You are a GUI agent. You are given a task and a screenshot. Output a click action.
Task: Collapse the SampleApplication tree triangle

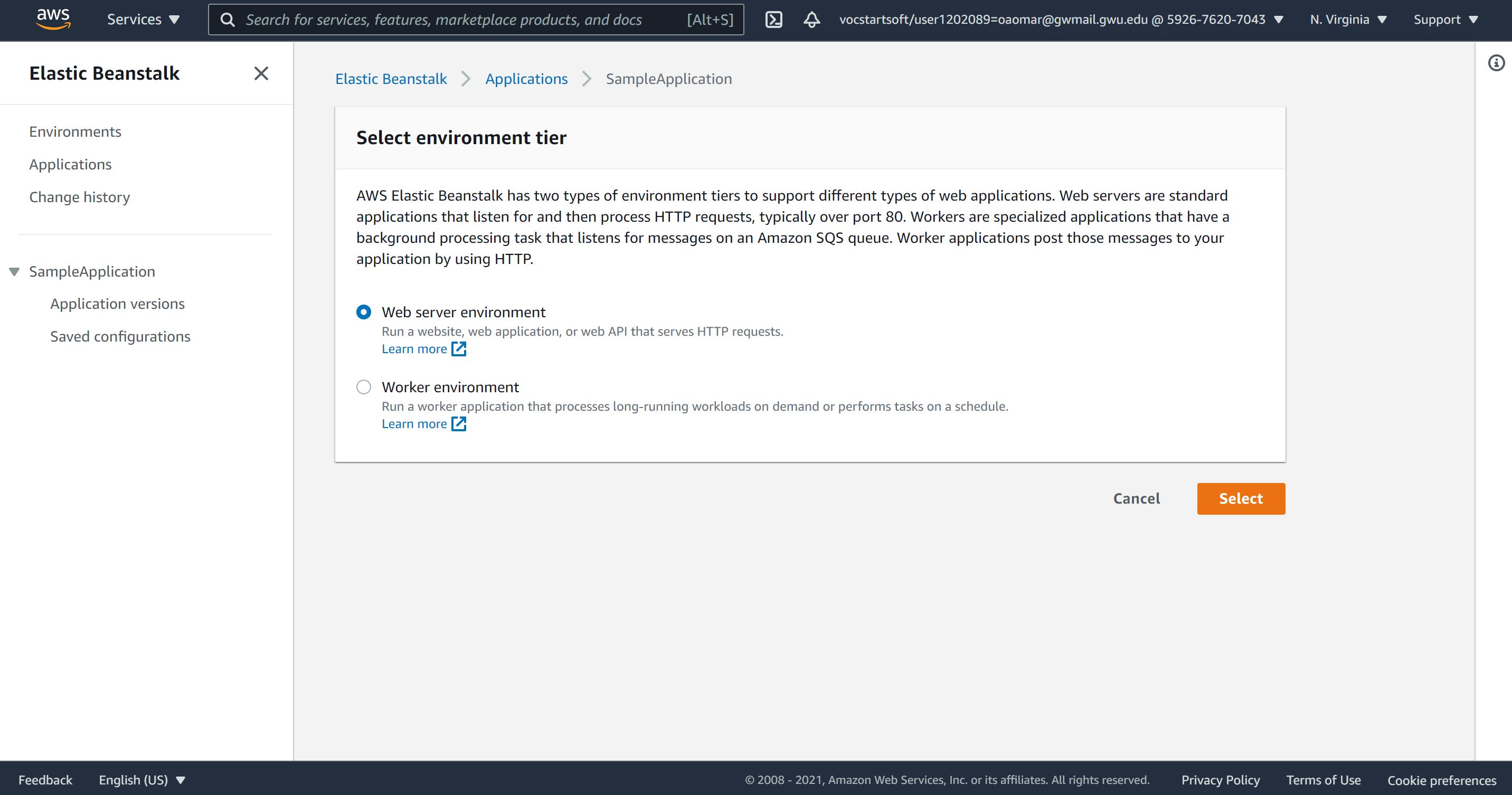pos(15,272)
